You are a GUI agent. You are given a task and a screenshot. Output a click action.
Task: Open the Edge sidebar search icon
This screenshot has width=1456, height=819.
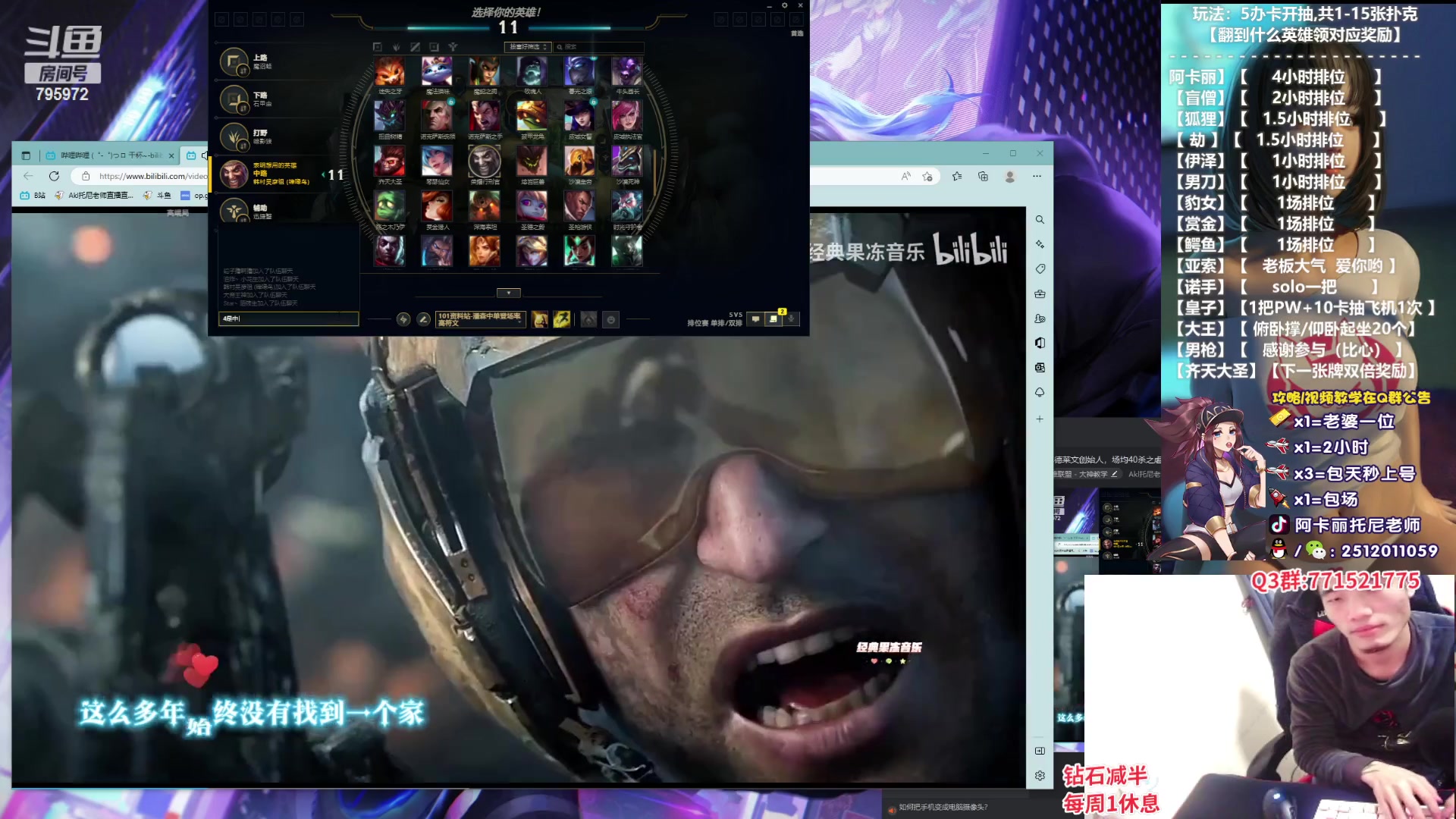pyautogui.click(x=1040, y=220)
